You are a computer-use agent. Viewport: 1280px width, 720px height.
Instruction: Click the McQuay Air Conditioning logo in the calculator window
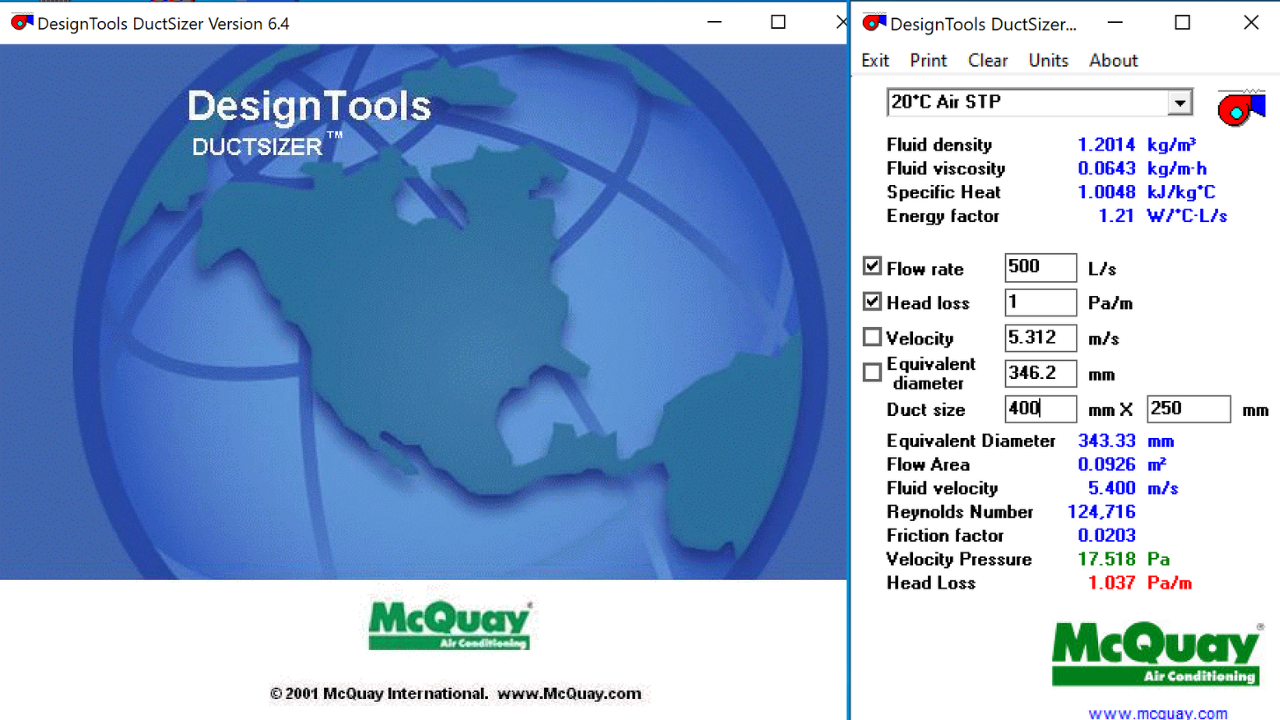point(1157,654)
